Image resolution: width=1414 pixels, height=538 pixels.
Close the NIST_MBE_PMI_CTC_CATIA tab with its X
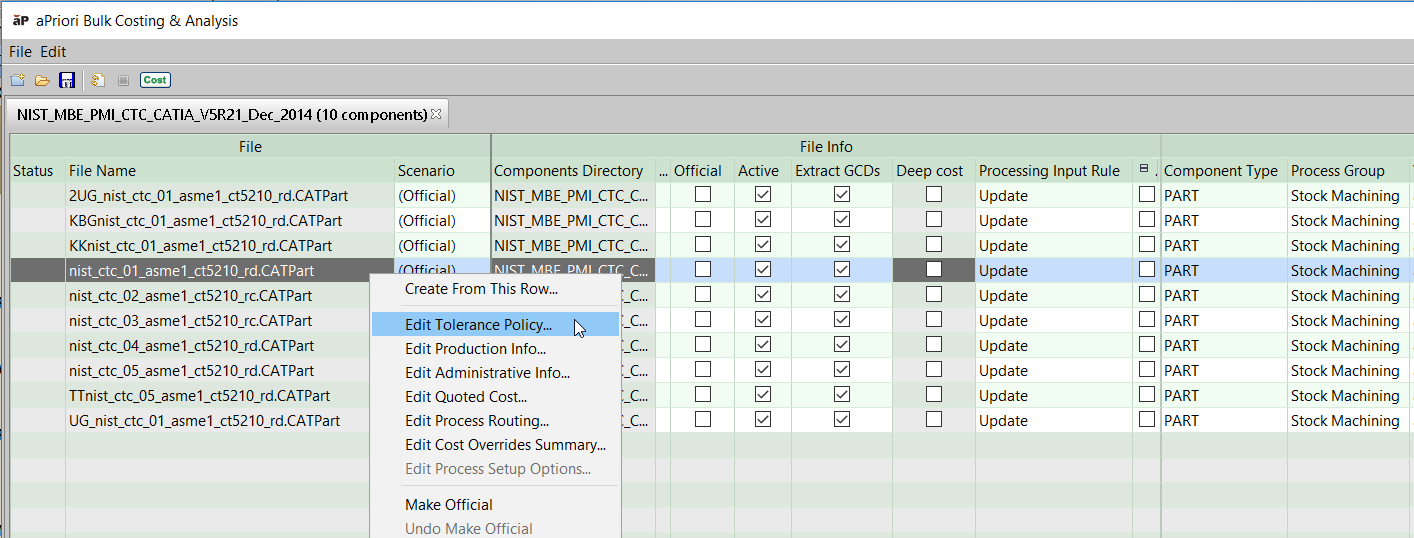(436, 114)
